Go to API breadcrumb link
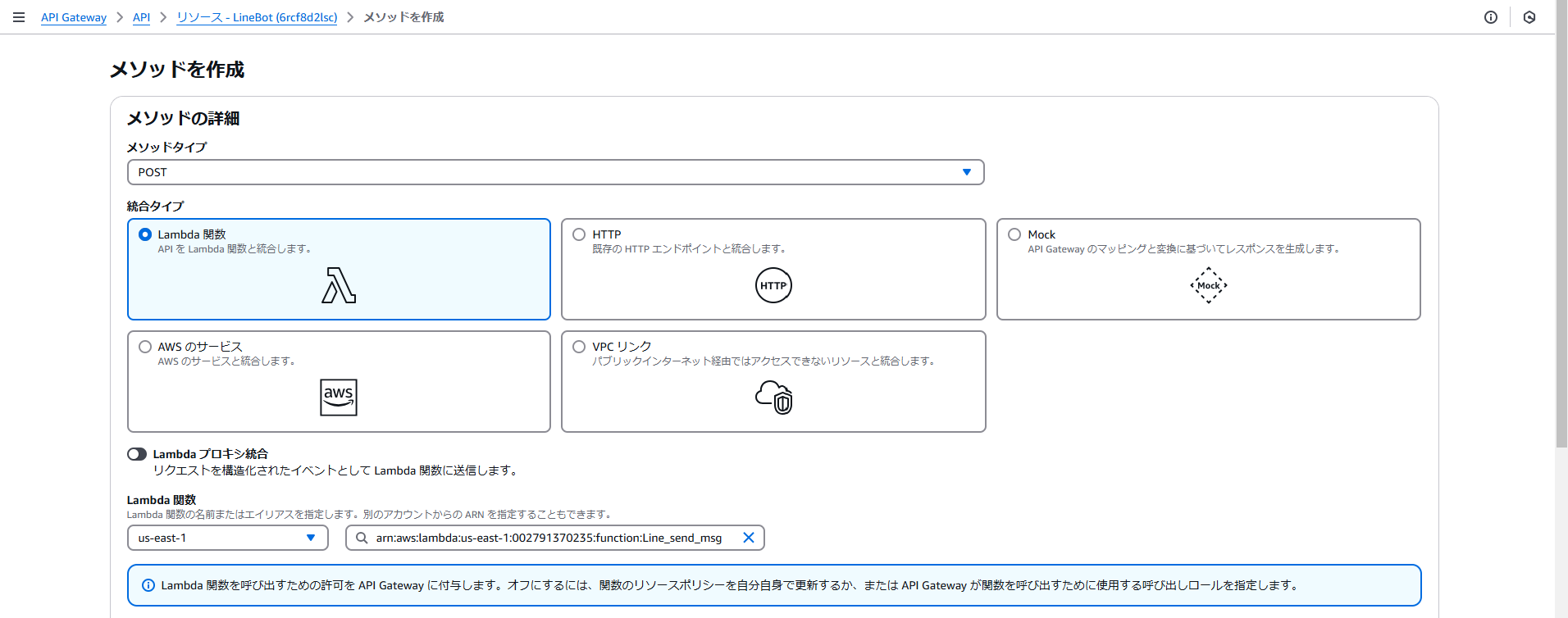1568x618 pixels. tap(141, 17)
